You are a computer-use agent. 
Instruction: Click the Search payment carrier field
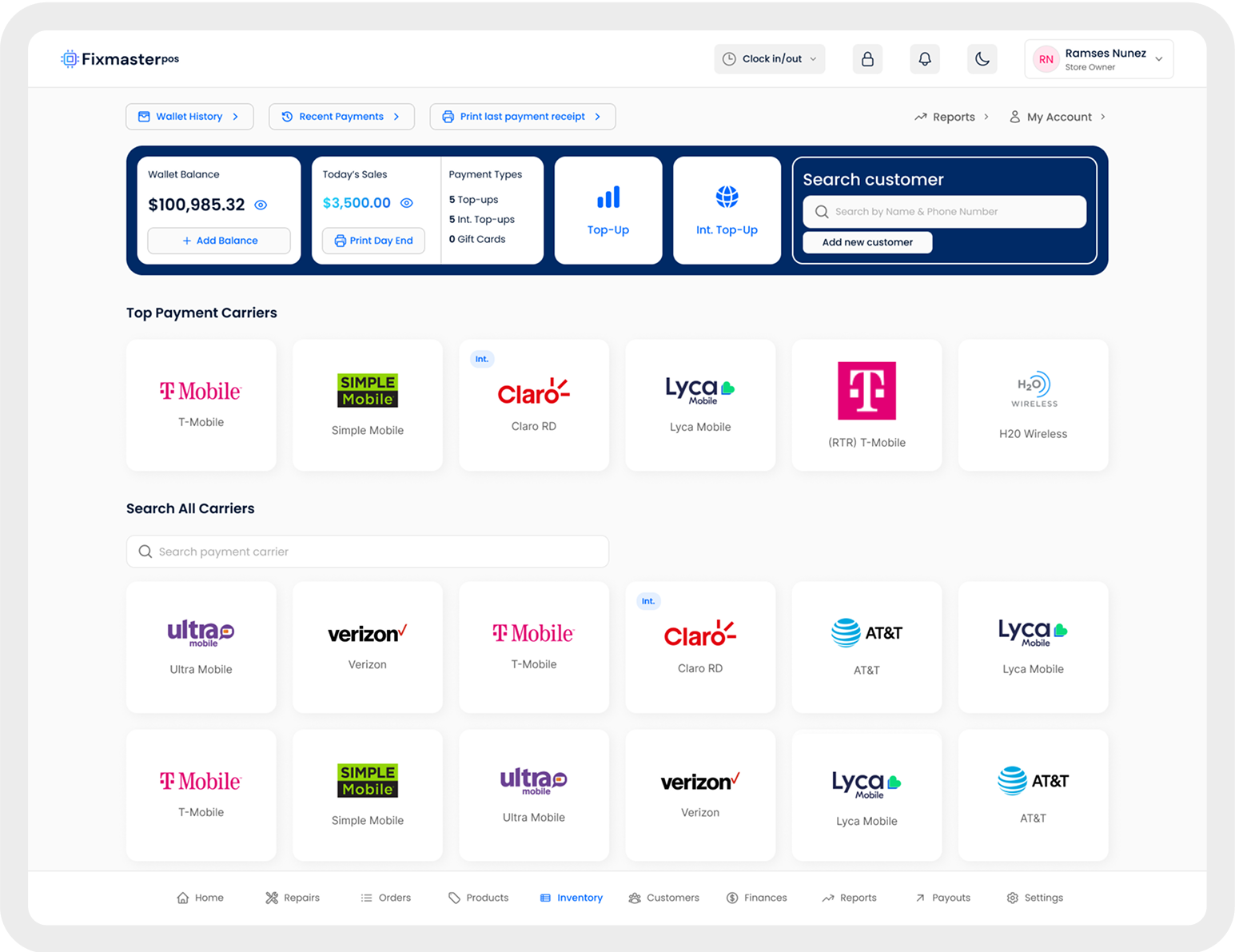click(x=368, y=552)
